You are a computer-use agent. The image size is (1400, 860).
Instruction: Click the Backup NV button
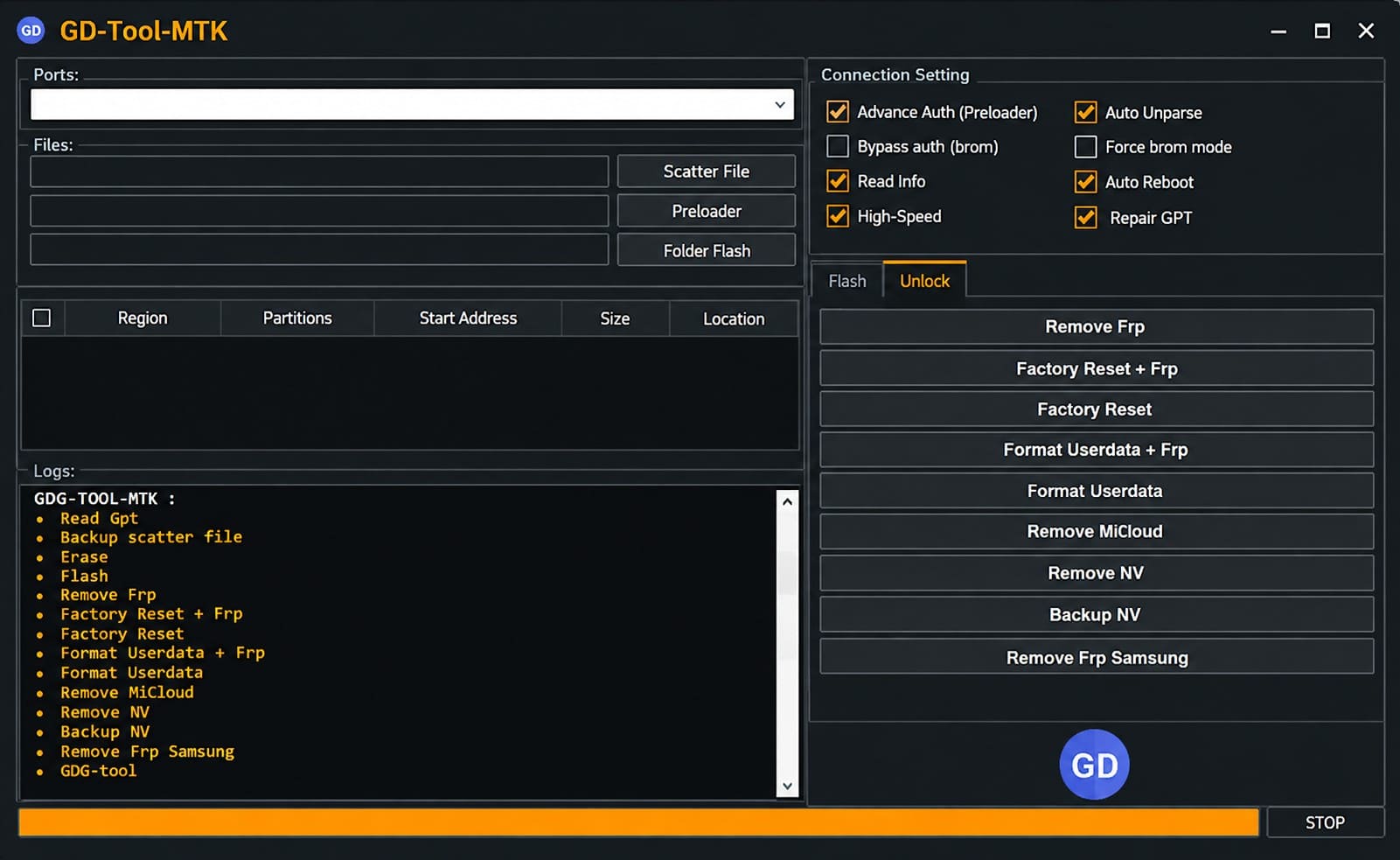pyautogui.click(x=1097, y=614)
